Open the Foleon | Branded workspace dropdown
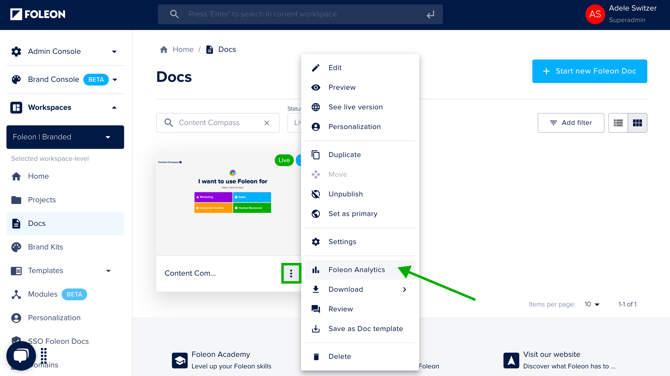Screen dimensions: 670x376 click(65, 137)
